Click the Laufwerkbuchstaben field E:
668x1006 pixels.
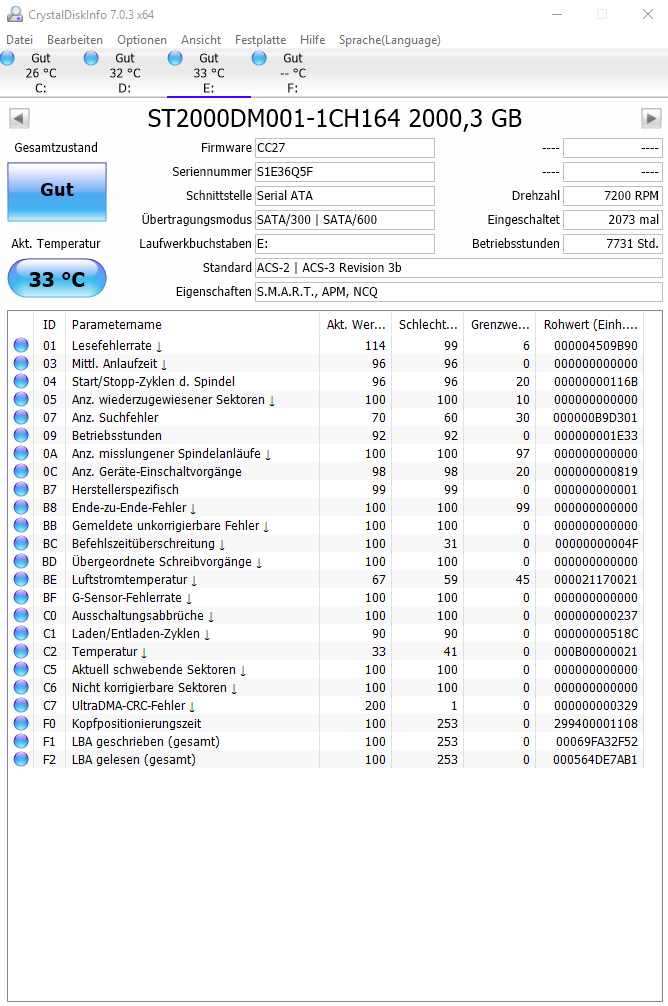345,244
